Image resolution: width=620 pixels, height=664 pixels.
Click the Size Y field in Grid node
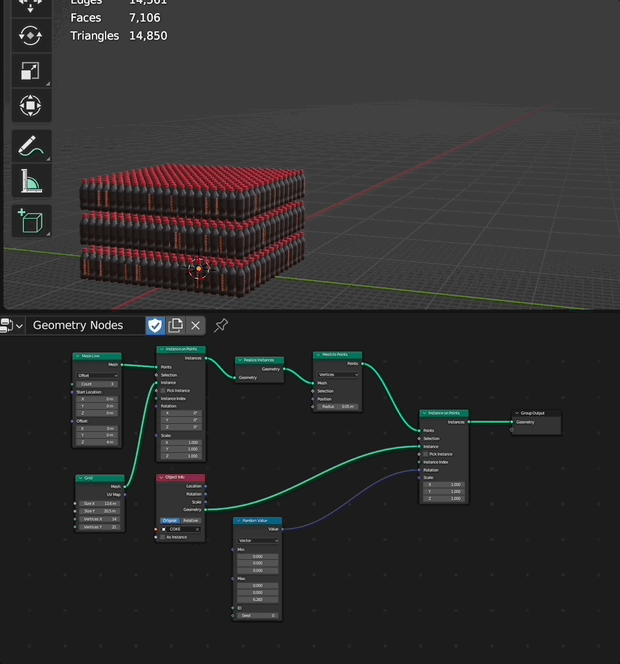click(100, 511)
